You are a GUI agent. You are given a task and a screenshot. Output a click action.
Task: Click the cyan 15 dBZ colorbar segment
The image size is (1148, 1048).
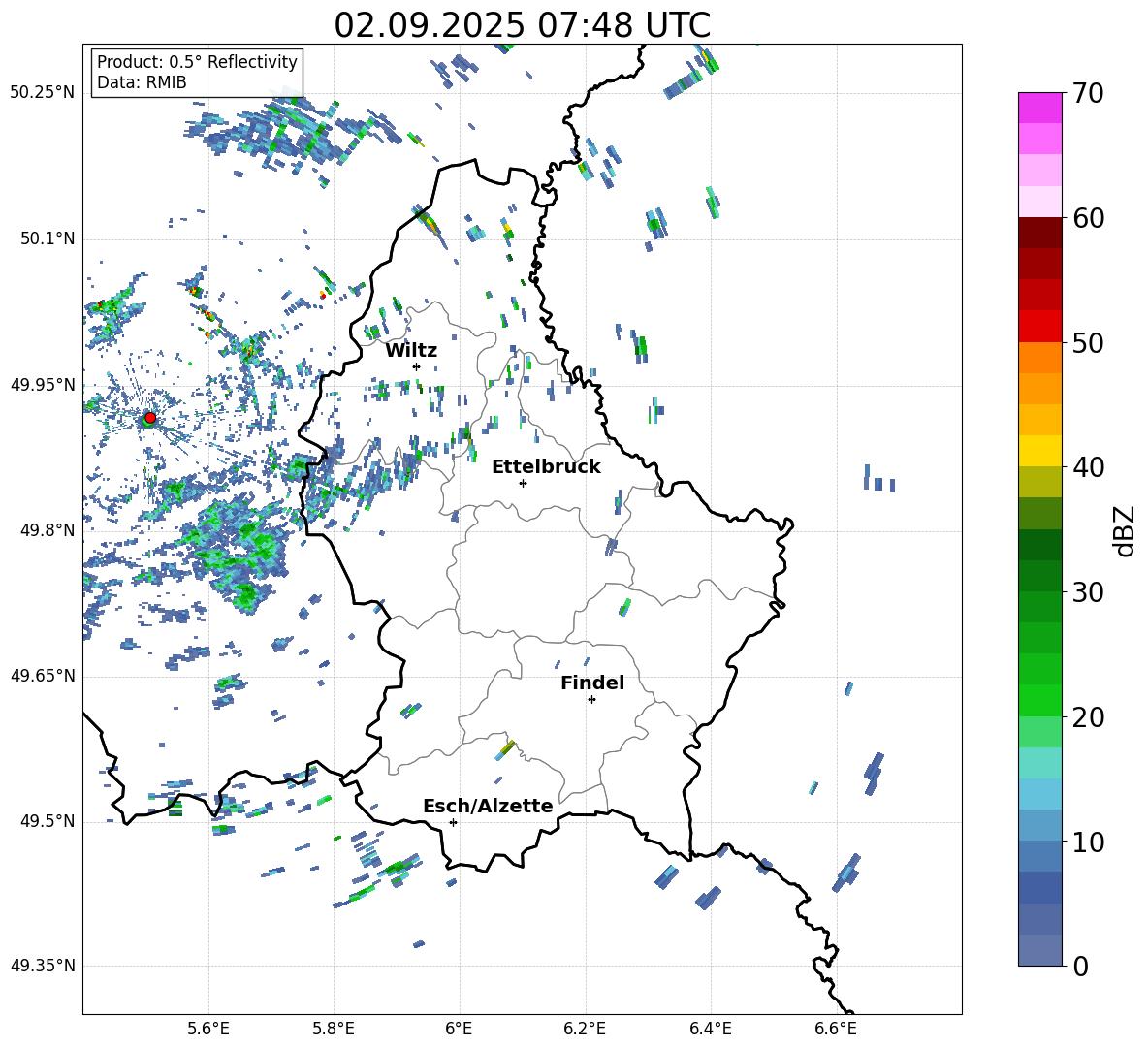1039,763
